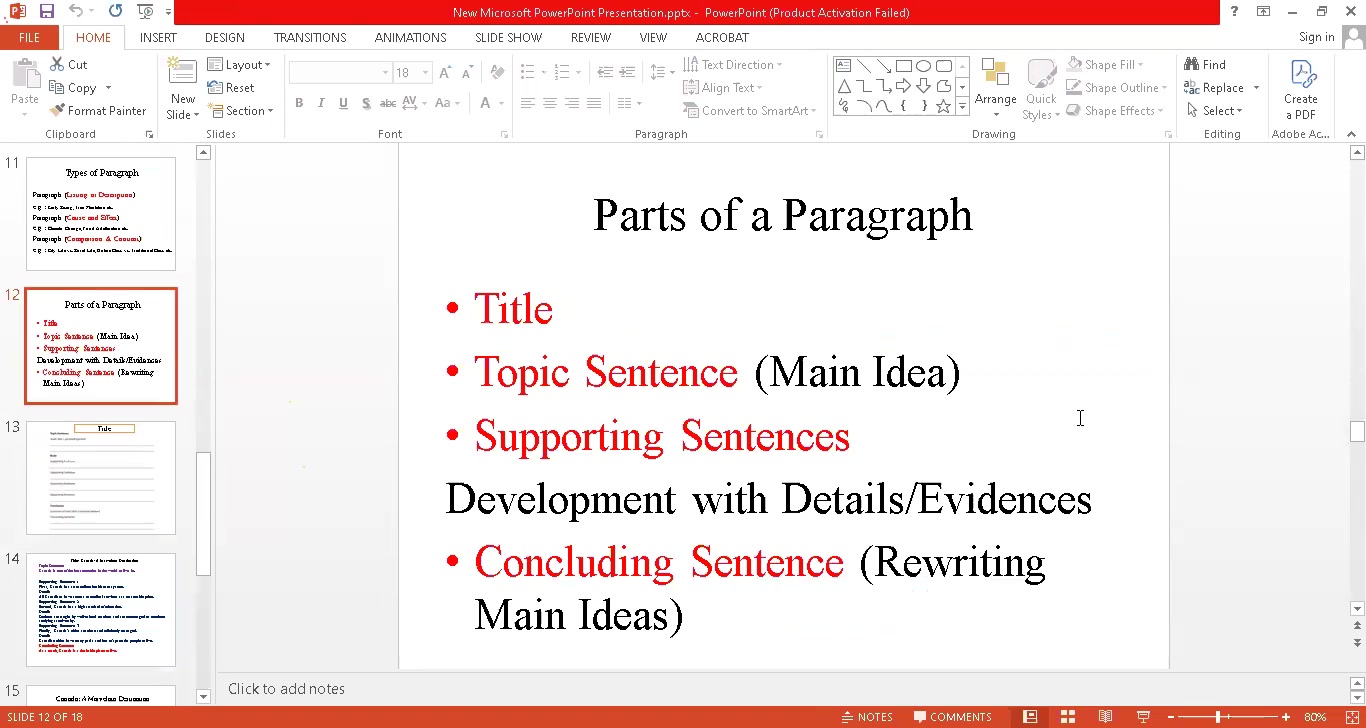The height and width of the screenshot is (728, 1366).
Task: Toggle Underline formatting
Action: click(x=343, y=103)
